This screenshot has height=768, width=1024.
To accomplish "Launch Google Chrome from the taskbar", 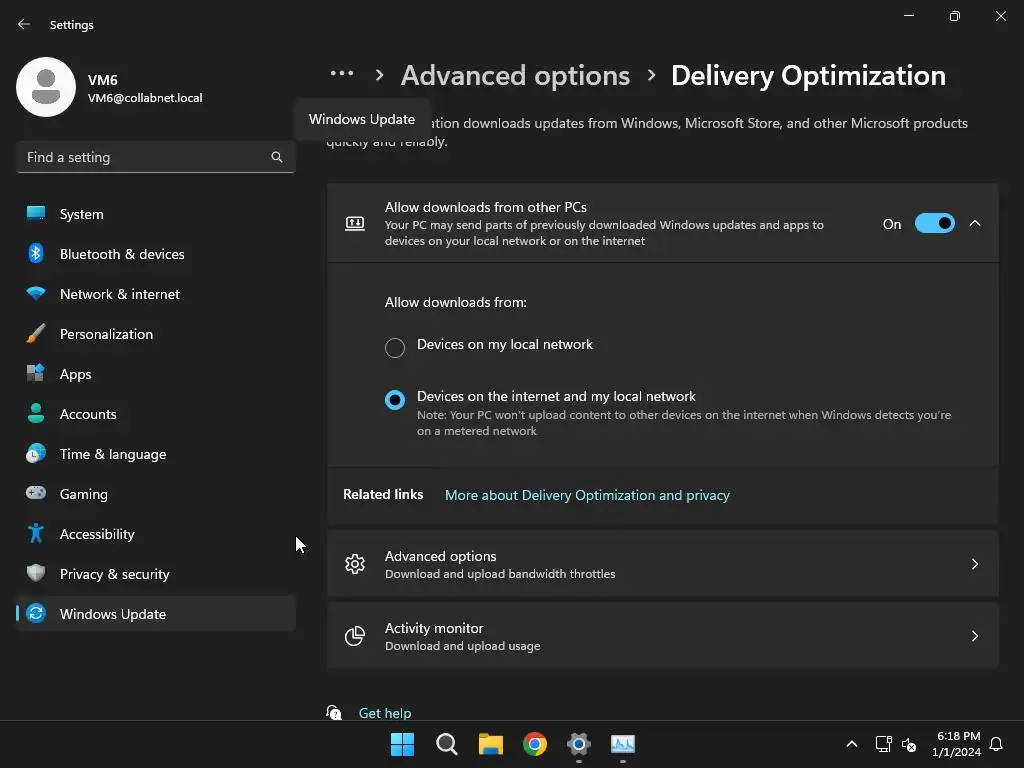I will point(535,744).
